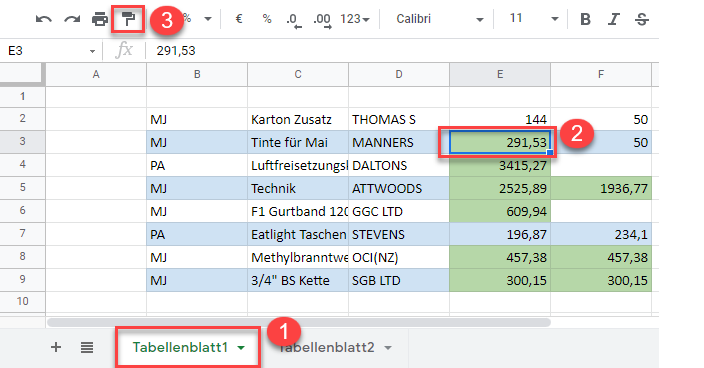The height and width of the screenshot is (368, 704).
Task: Activate the Paint format roller icon
Action: pyautogui.click(x=128, y=19)
